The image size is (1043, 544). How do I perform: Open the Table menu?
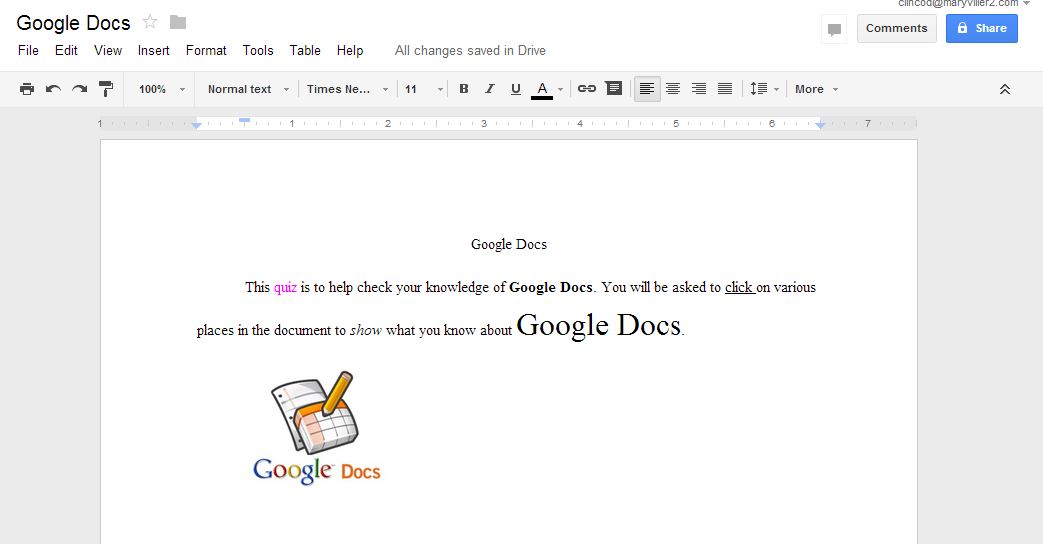tap(305, 51)
